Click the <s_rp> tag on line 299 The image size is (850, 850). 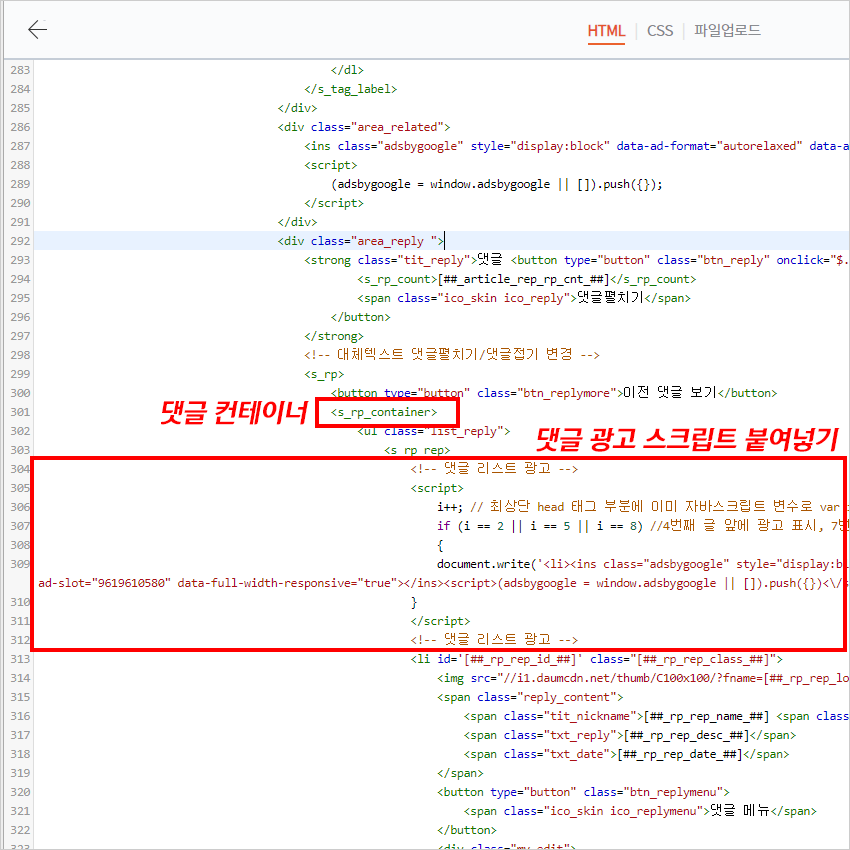point(324,374)
